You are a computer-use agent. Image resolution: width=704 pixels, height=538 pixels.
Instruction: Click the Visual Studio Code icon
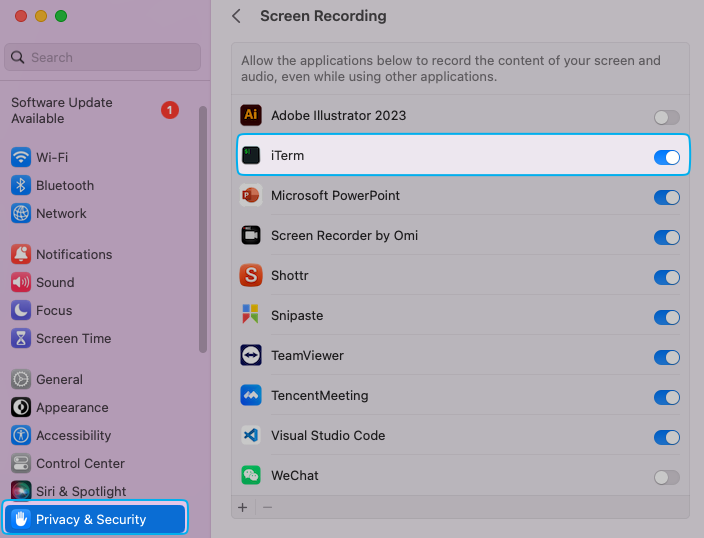click(x=251, y=436)
